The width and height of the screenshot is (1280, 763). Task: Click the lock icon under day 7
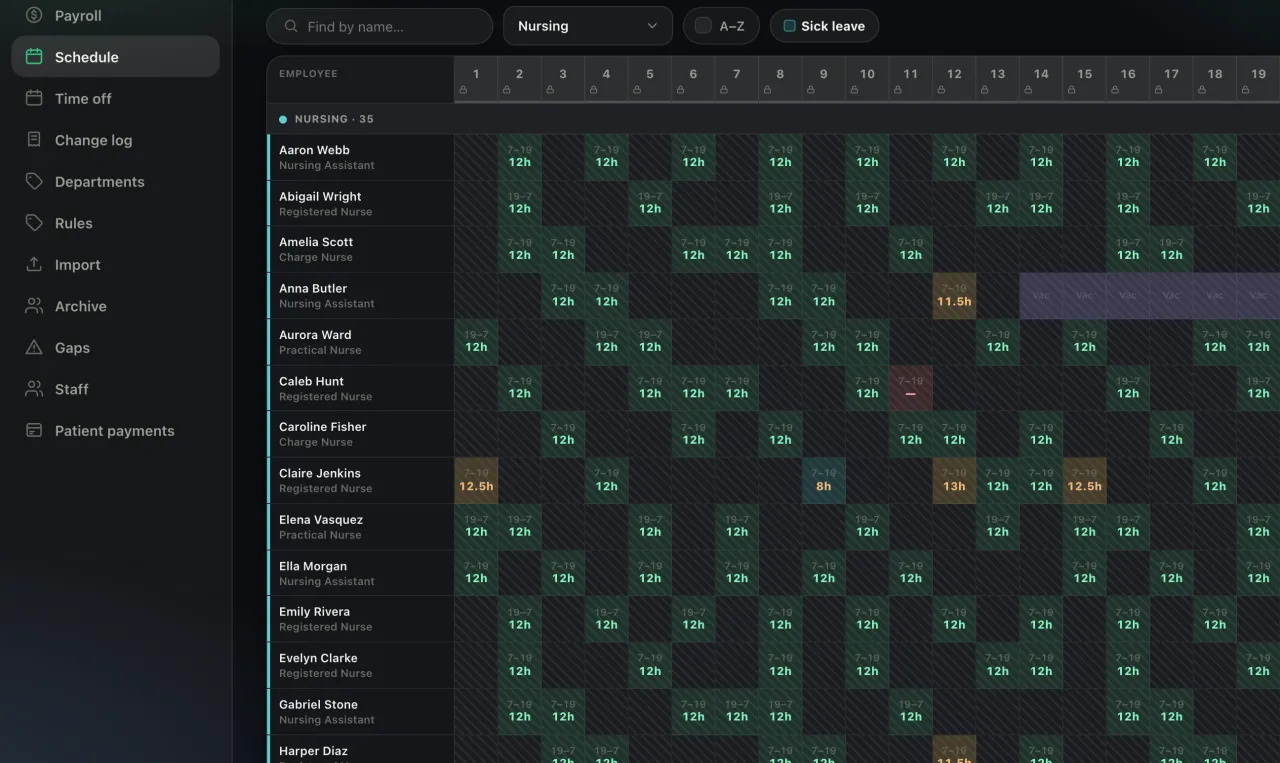(x=724, y=90)
